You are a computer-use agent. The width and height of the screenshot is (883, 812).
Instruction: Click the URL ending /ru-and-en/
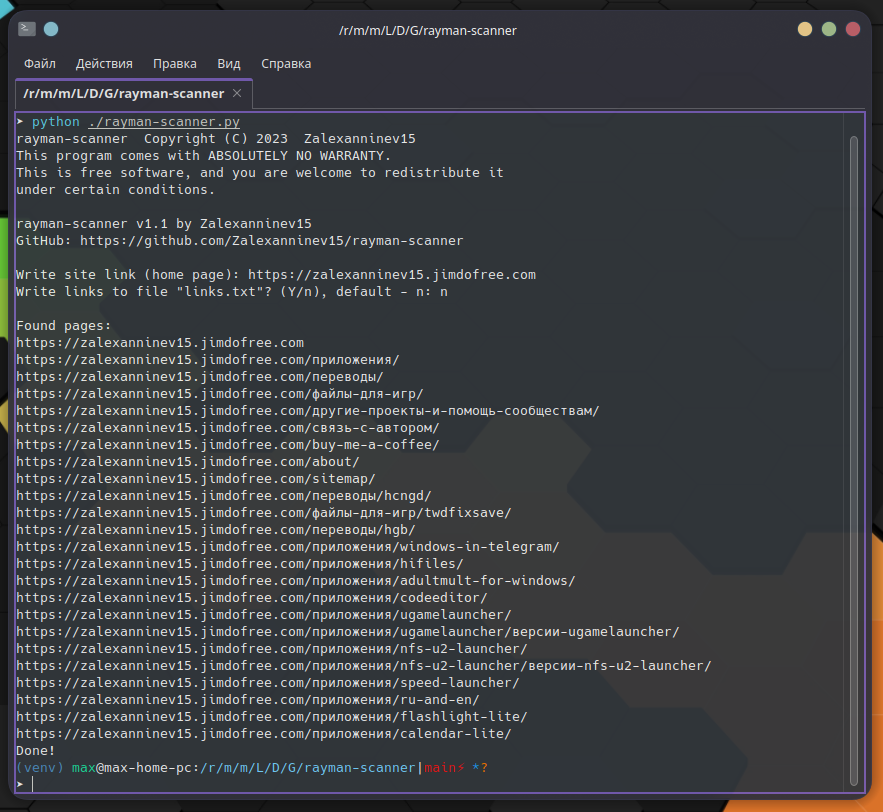pyautogui.click(x=248, y=699)
